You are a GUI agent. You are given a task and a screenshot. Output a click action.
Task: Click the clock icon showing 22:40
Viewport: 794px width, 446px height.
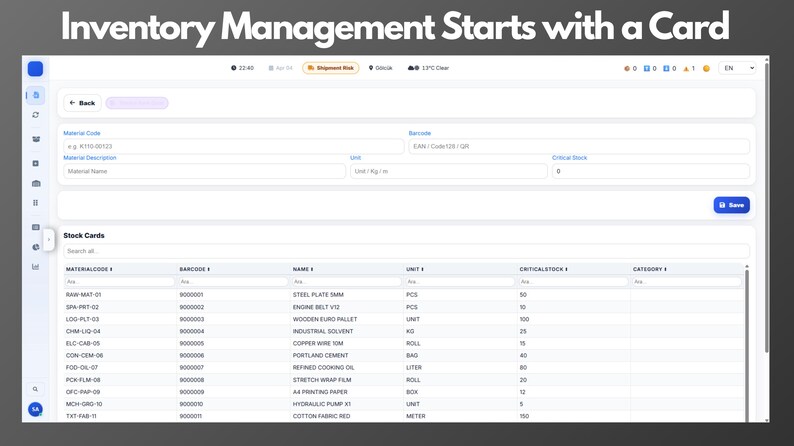tap(233, 68)
